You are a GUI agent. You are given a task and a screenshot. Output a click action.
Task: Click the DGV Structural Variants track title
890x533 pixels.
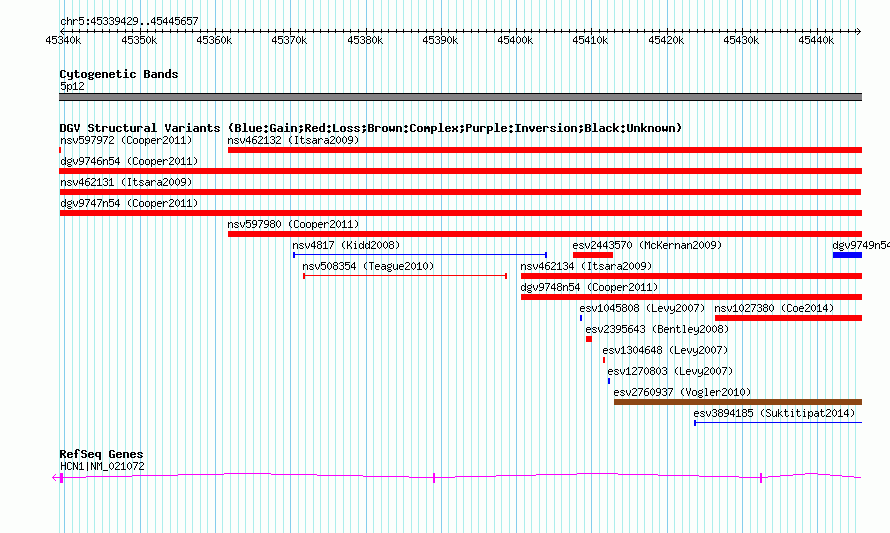pos(371,128)
